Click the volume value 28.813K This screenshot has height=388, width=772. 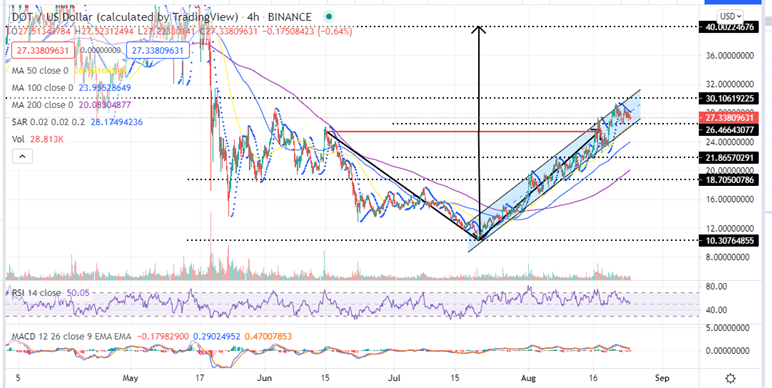coord(46,139)
